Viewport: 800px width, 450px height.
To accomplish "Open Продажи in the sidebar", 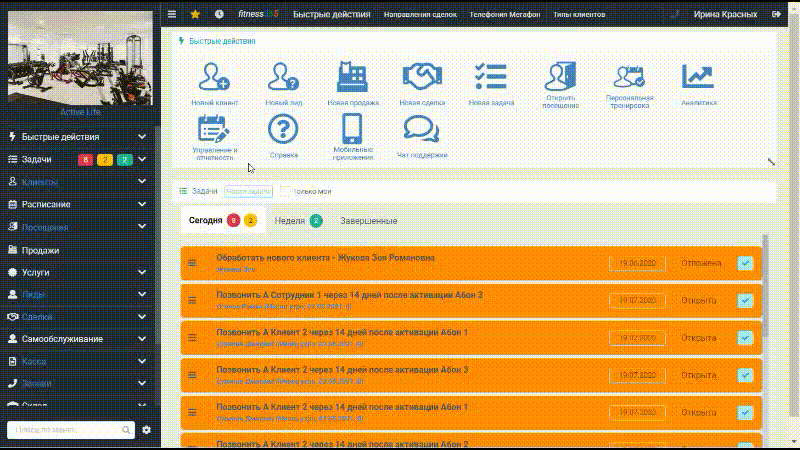I will coord(40,251).
